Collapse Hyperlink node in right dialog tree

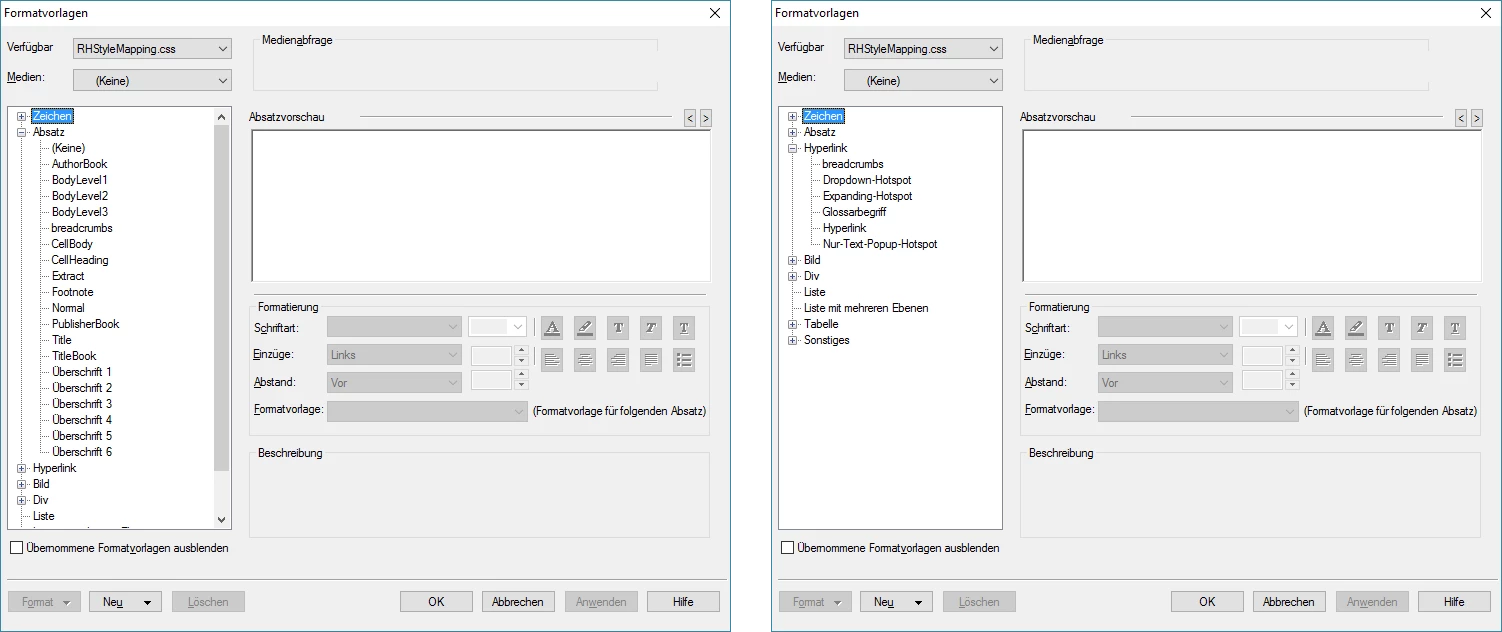tap(793, 148)
